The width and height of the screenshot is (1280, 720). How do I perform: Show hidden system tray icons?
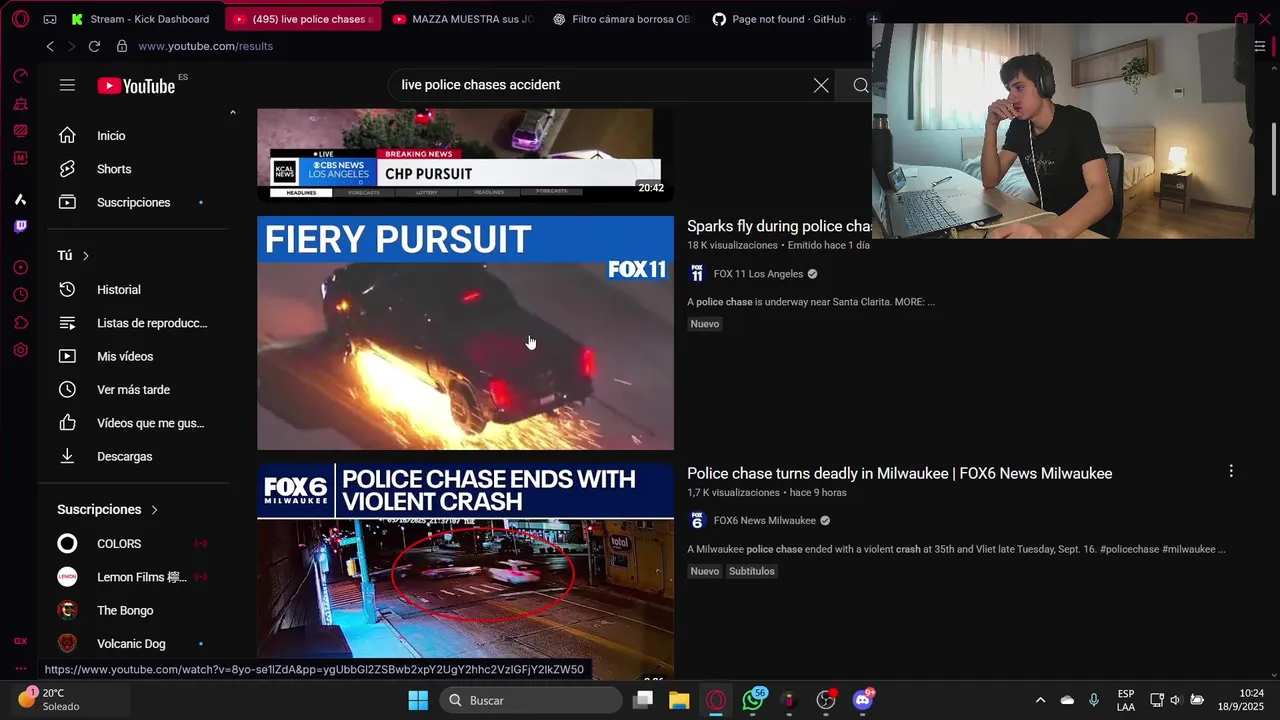tap(1040, 700)
